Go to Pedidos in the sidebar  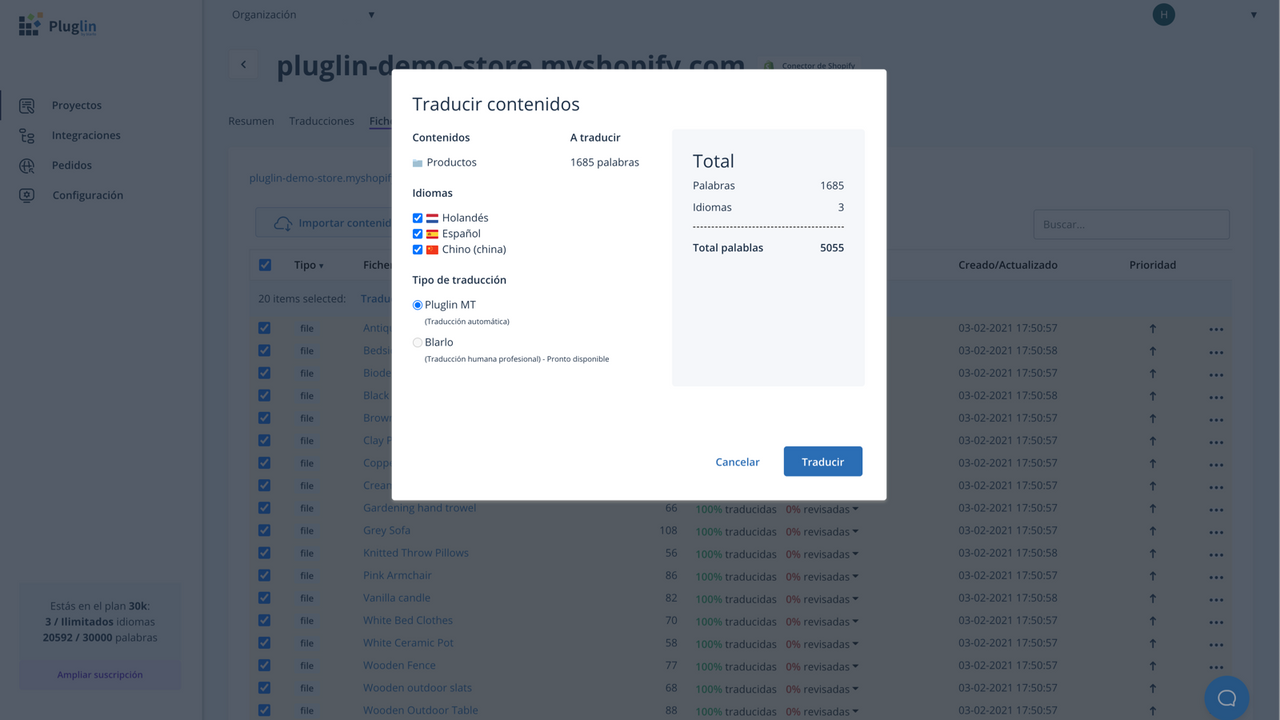(x=72, y=165)
